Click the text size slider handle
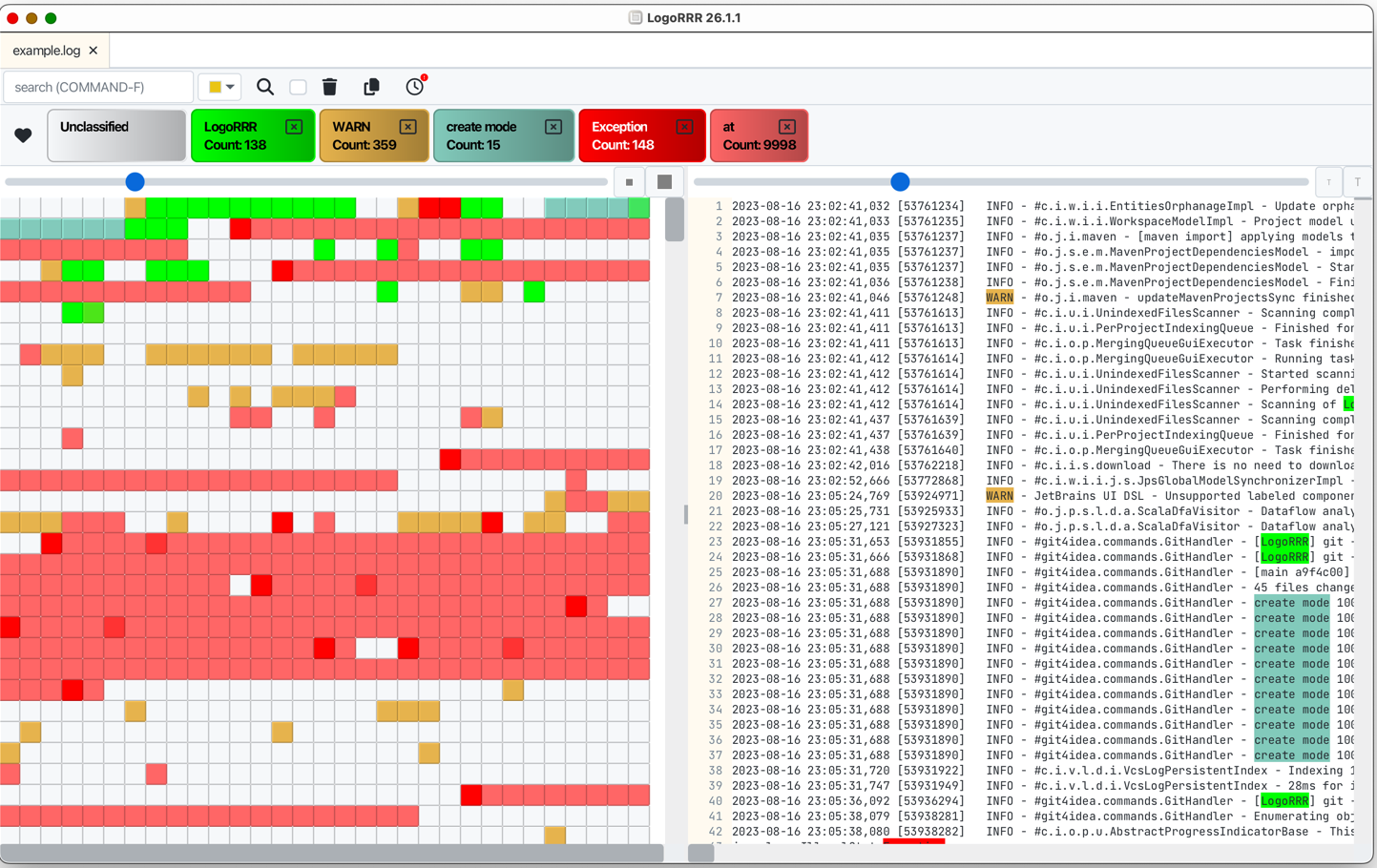Image resolution: width=1377 pixels, height=868 pixels. click(900, 181)
